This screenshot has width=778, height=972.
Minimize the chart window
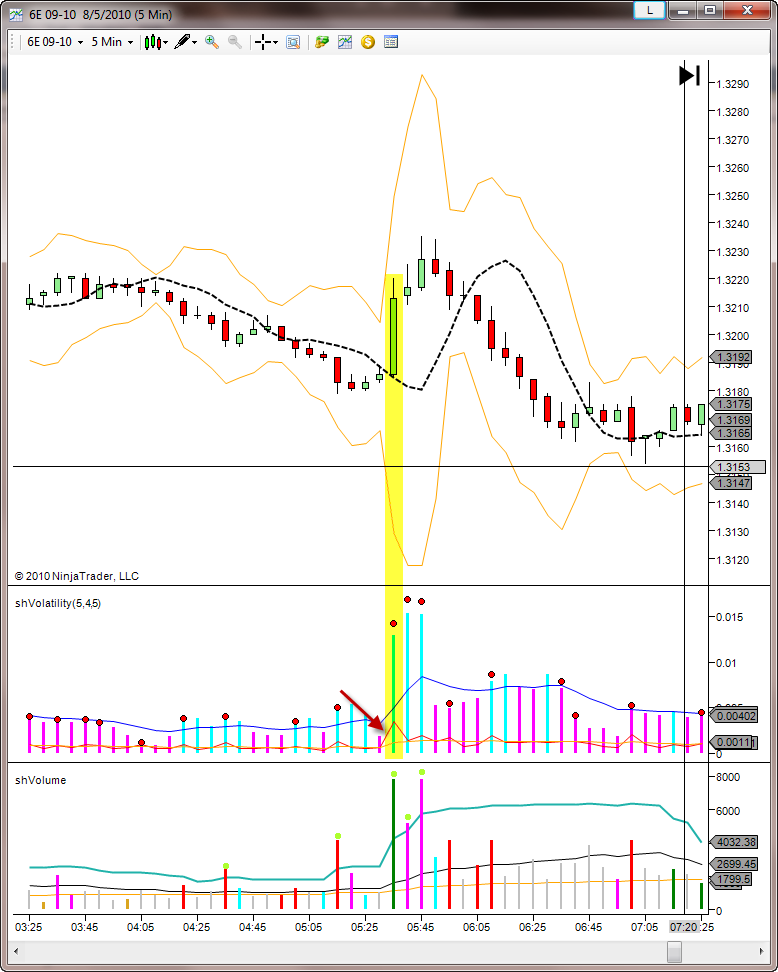point(684,11)
